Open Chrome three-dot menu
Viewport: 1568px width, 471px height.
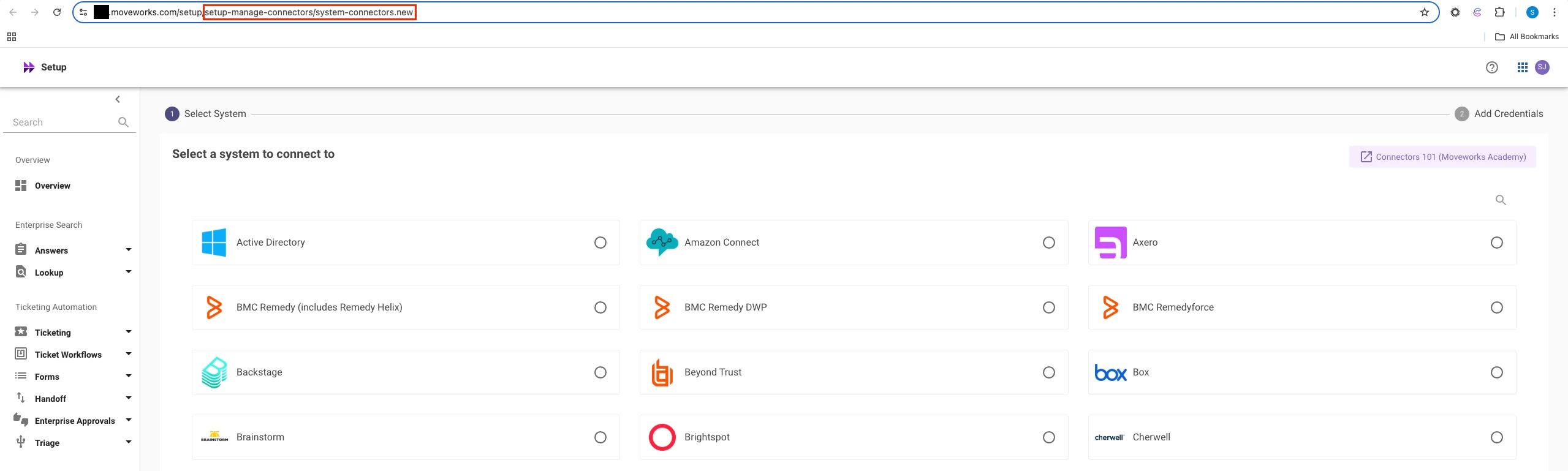point(1555,12)
